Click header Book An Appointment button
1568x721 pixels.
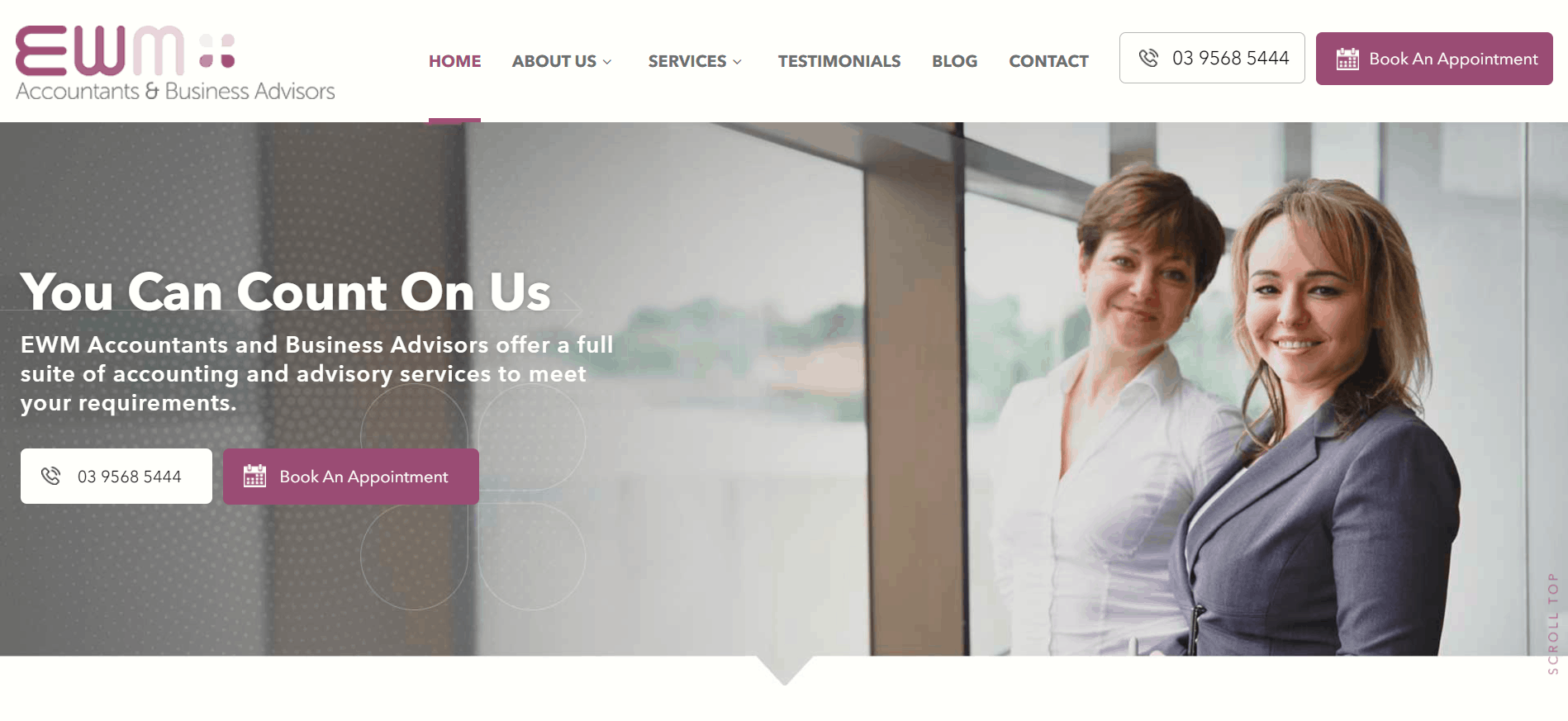point(1434,59)
